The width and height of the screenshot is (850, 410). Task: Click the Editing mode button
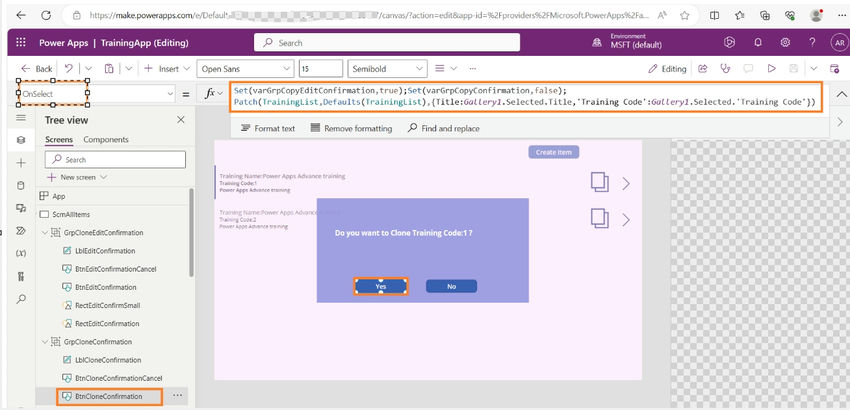click(667, 68)
